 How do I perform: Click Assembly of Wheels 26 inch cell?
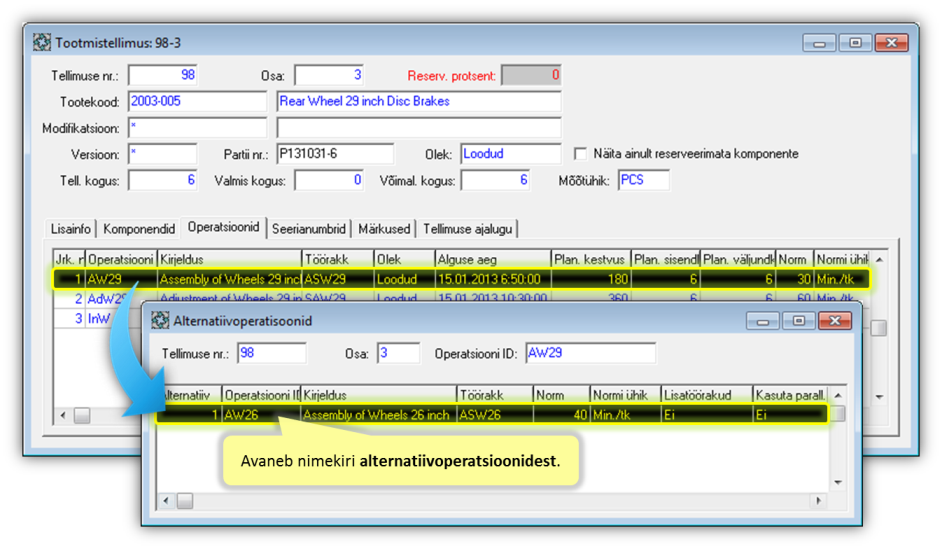coord(378,414)
